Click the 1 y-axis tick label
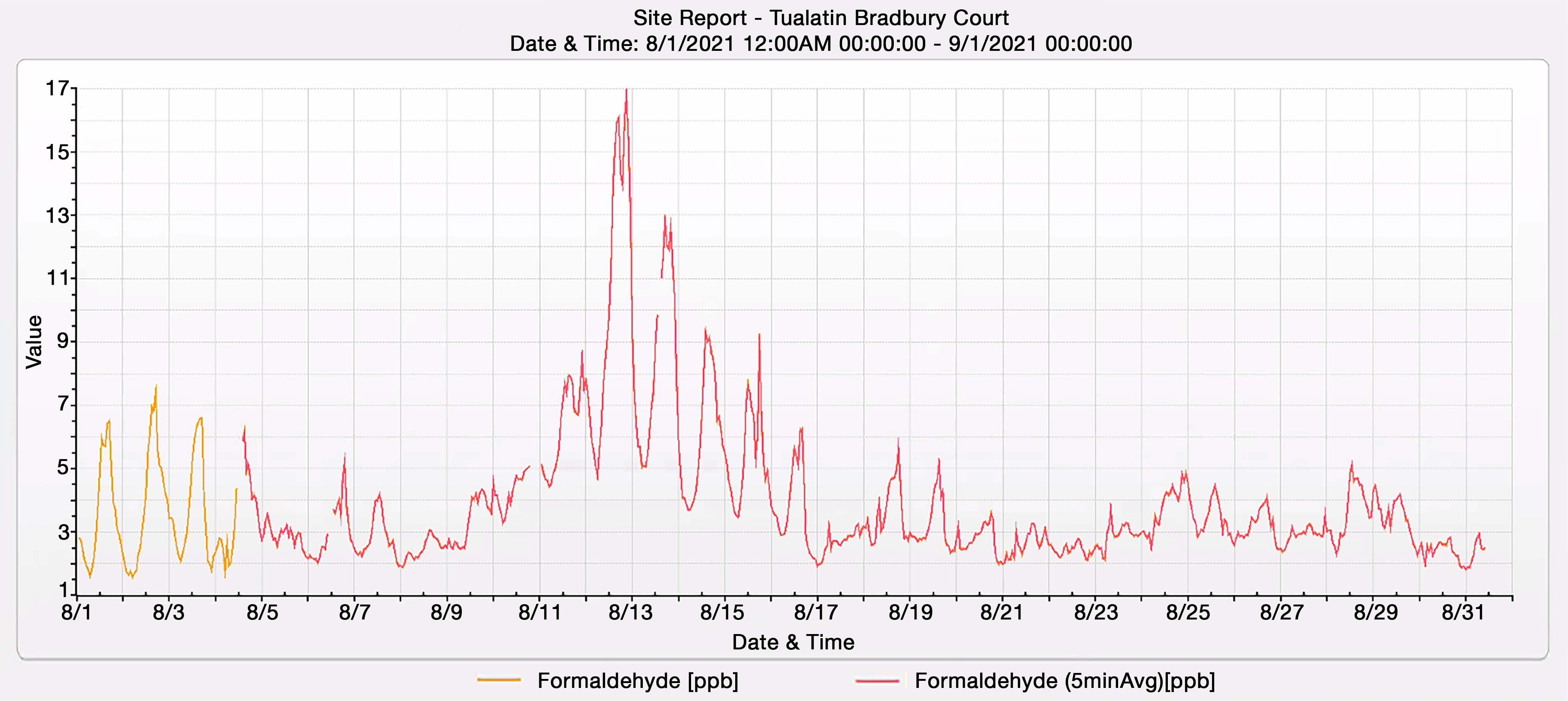 pyautogui.click(x=64, y=590)
